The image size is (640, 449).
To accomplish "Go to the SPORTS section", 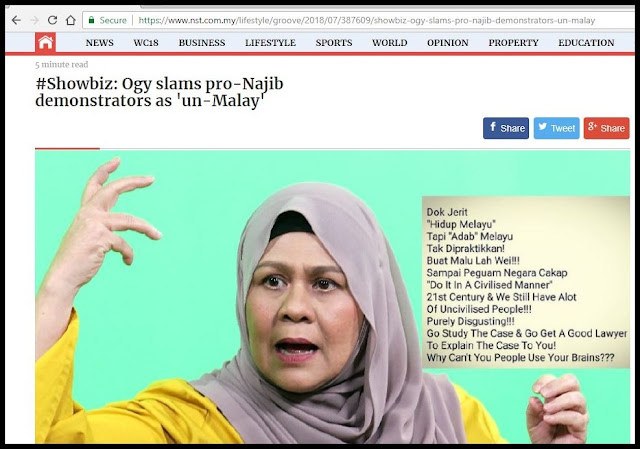I will 333,43.
